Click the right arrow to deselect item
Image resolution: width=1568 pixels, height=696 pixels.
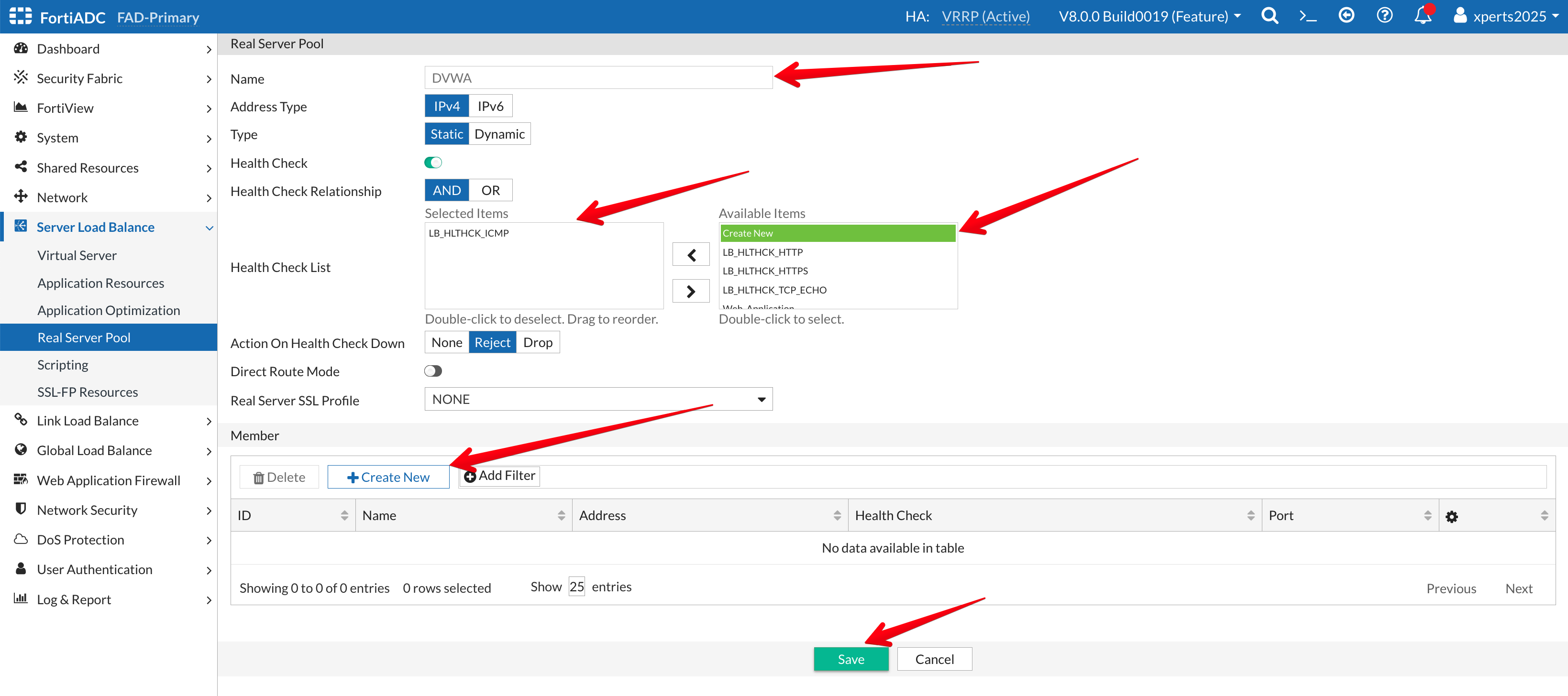691,292
